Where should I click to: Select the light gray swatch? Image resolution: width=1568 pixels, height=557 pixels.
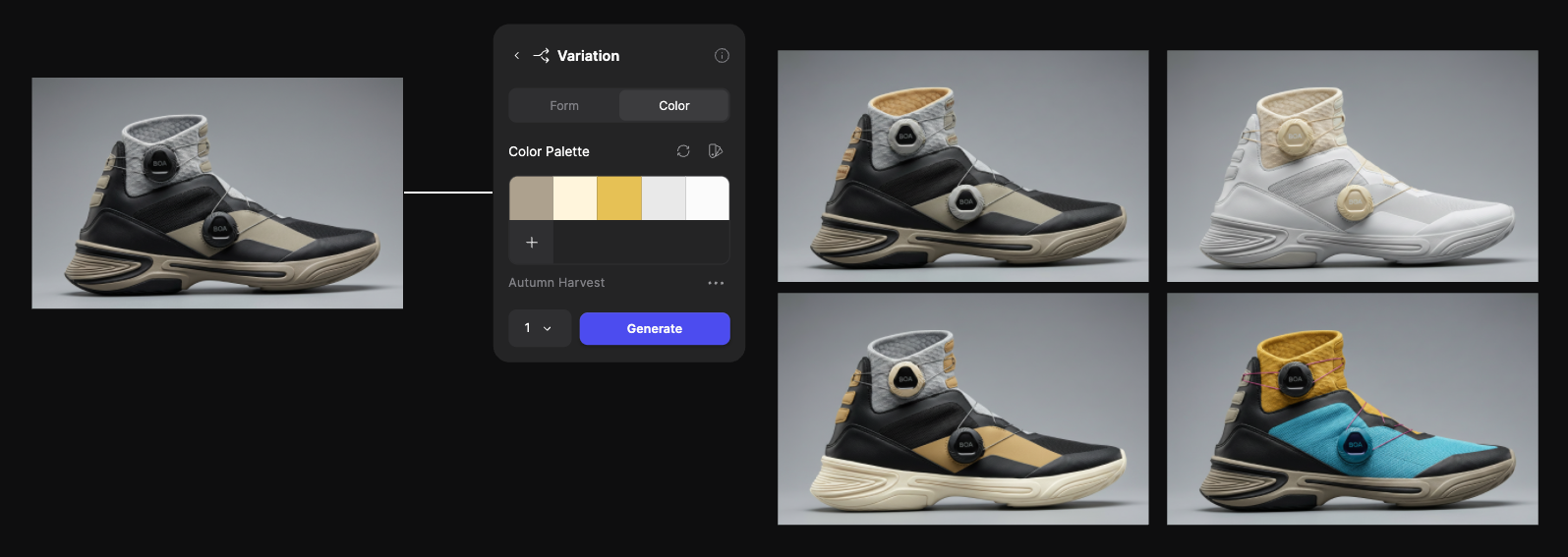(664, 198)
